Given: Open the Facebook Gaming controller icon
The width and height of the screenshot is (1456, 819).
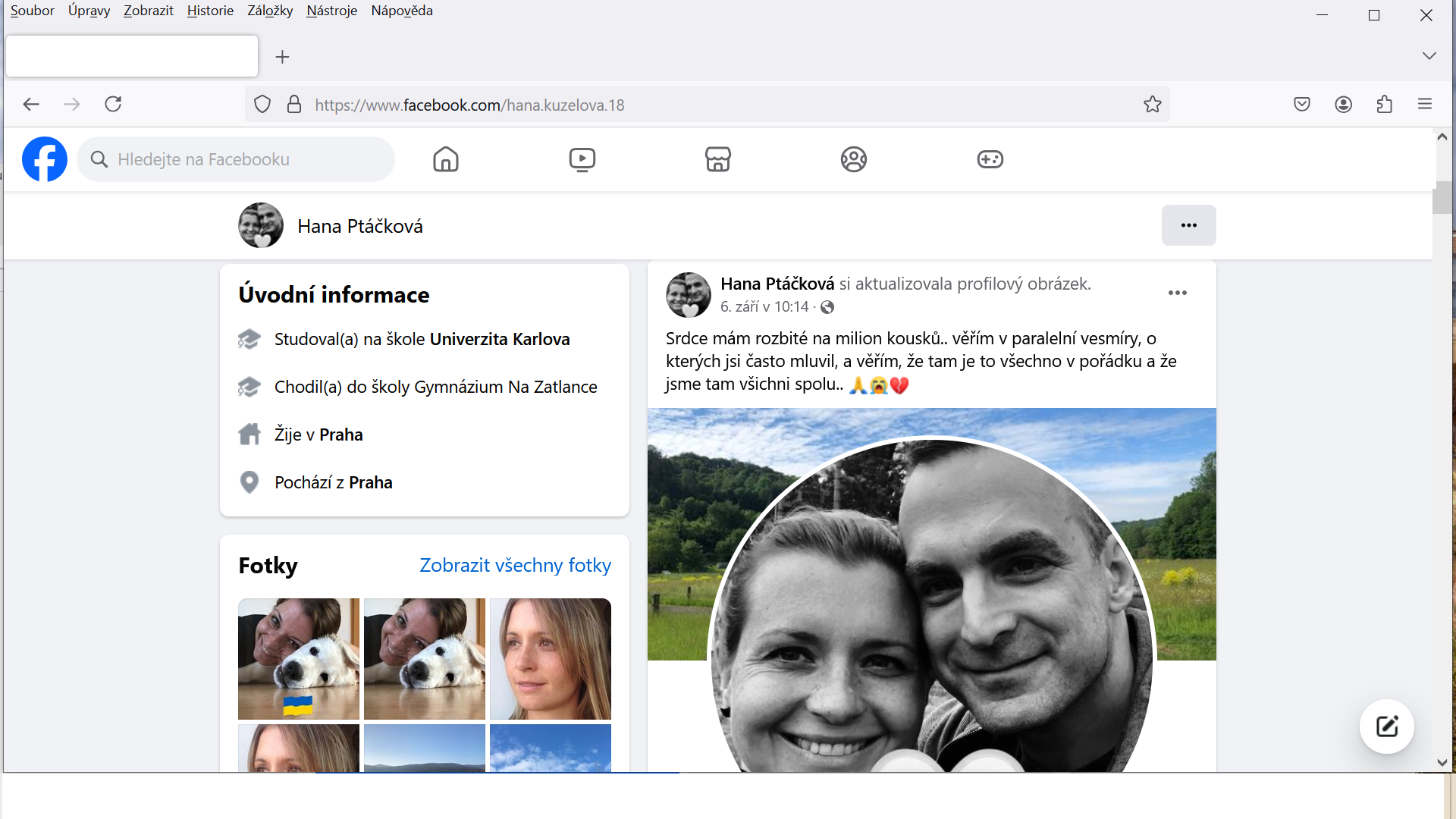Looking at the screenshot, I should coord(990,159).
